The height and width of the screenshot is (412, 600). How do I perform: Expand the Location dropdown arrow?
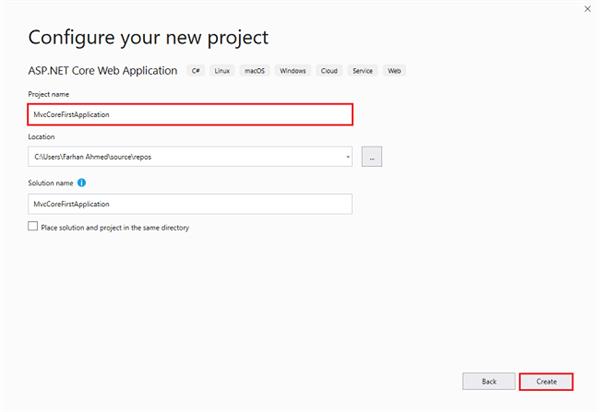click(347, 157)
